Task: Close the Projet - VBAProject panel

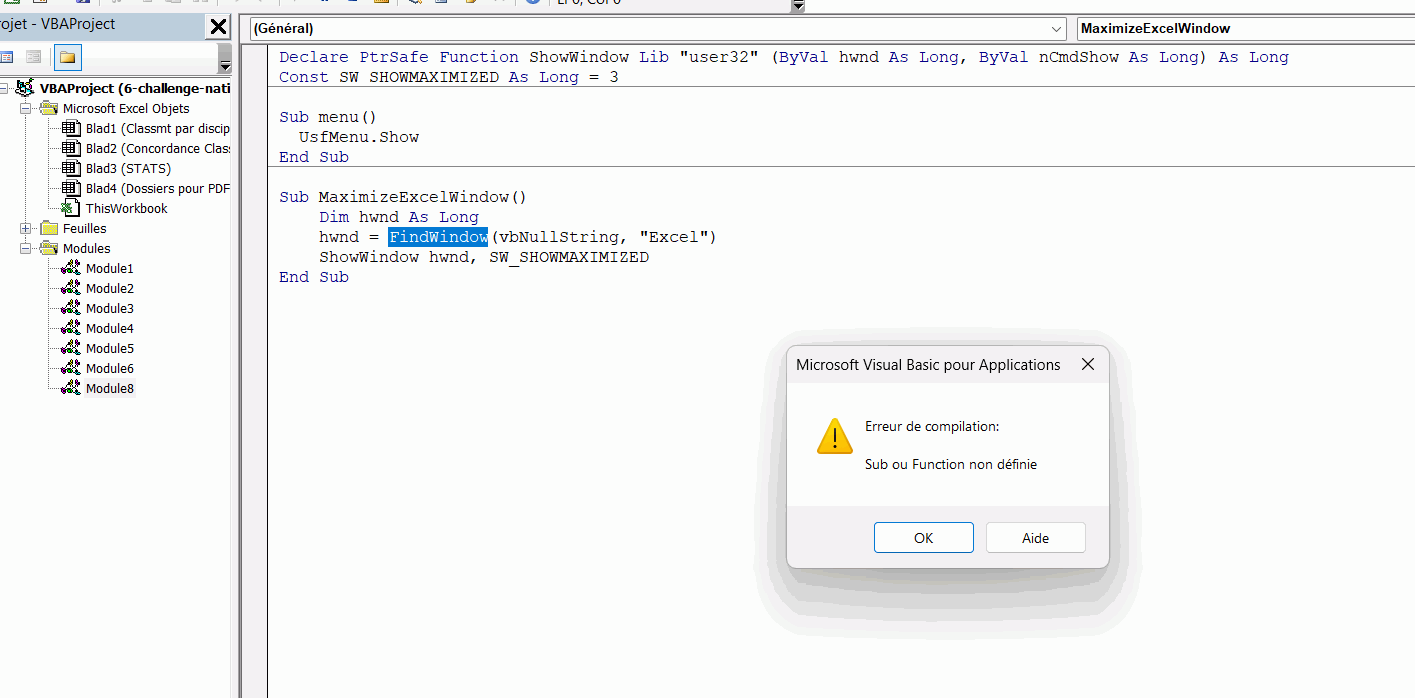Action: coord(218,27)
